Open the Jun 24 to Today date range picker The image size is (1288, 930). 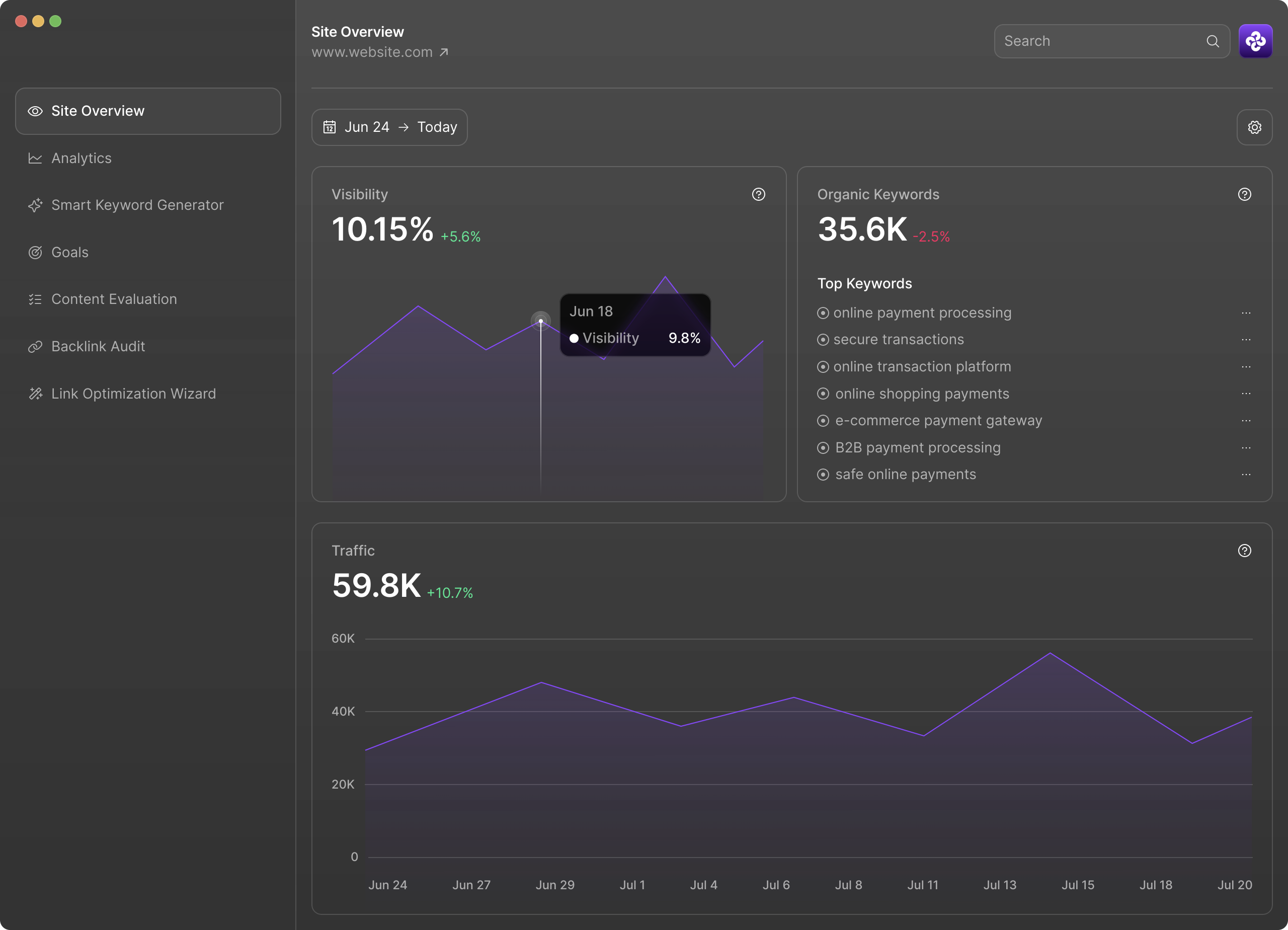click(x=389, y=127)
